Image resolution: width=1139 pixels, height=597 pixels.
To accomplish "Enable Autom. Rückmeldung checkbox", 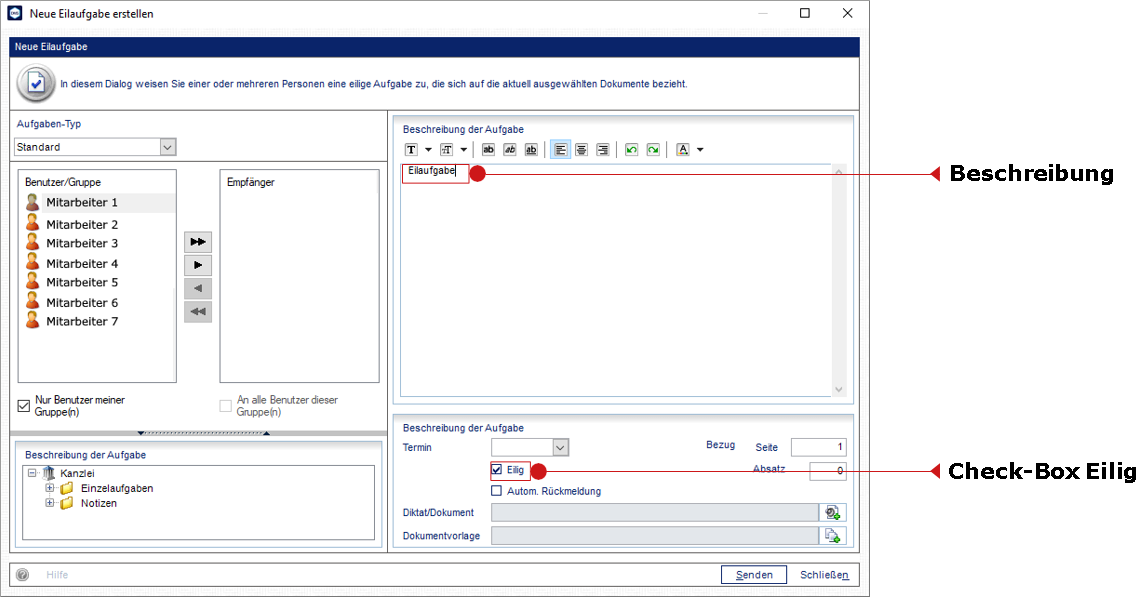I will (497, 491).
